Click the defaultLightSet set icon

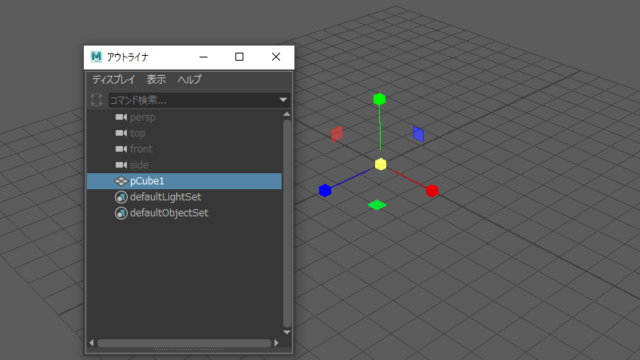pyautogui.click(x=121, y=197)
